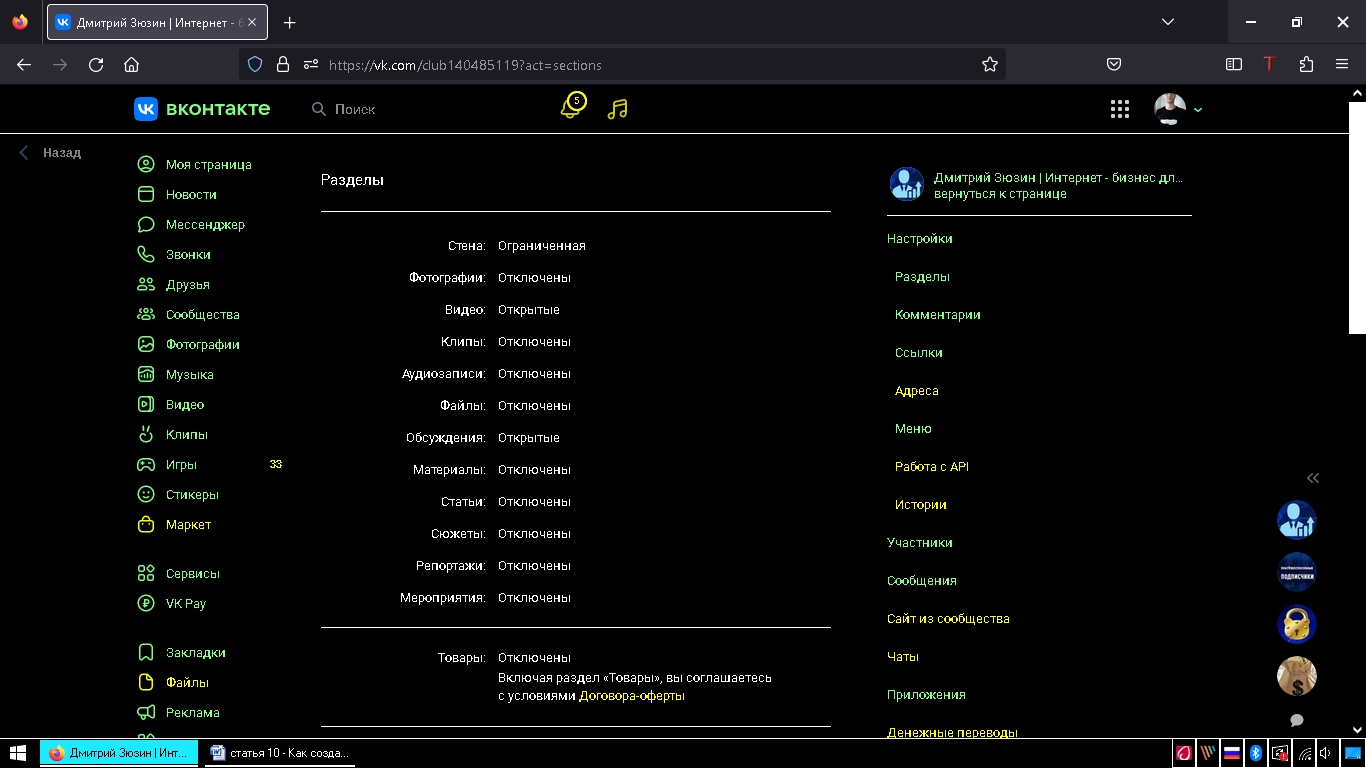Open Друзья sidebar icon
The image size is (1366, 768).
point(146,284)
